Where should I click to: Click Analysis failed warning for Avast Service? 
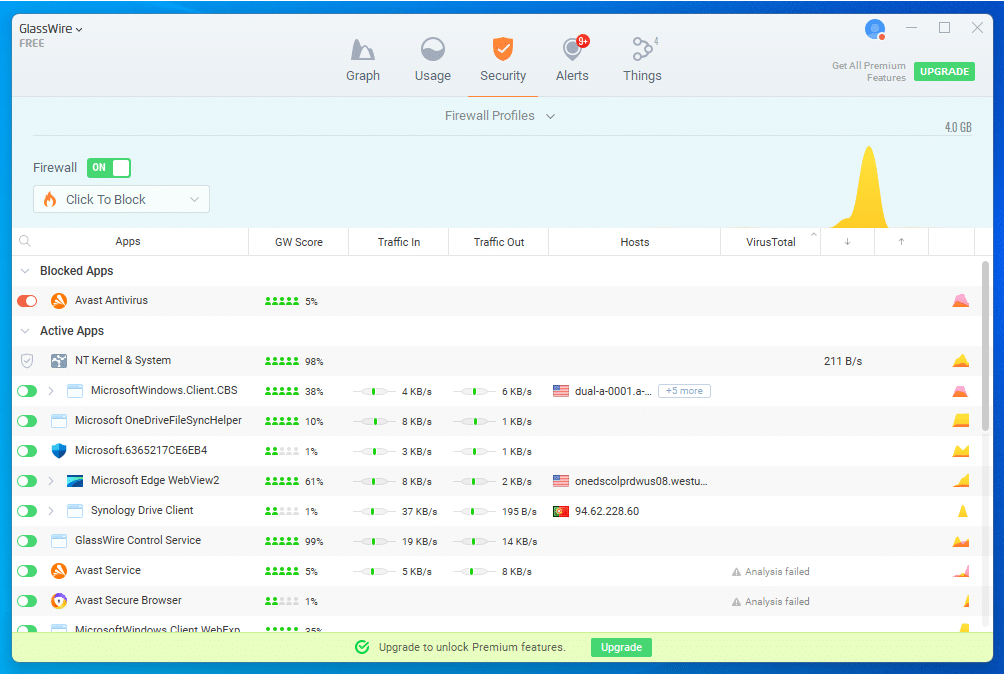pyautogui.click(x=771, y=572)
